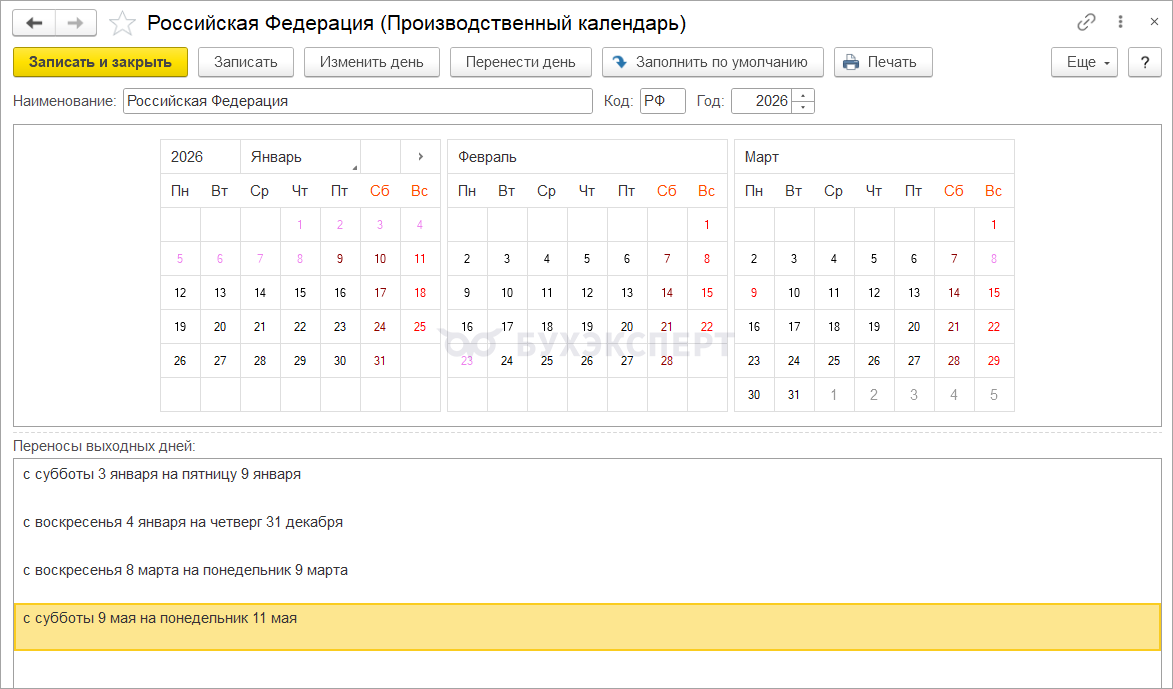The image size is (1173, 689).
Task: Select 8 March in the calendar
Action: pyautogui.click(x=993, y=259)
